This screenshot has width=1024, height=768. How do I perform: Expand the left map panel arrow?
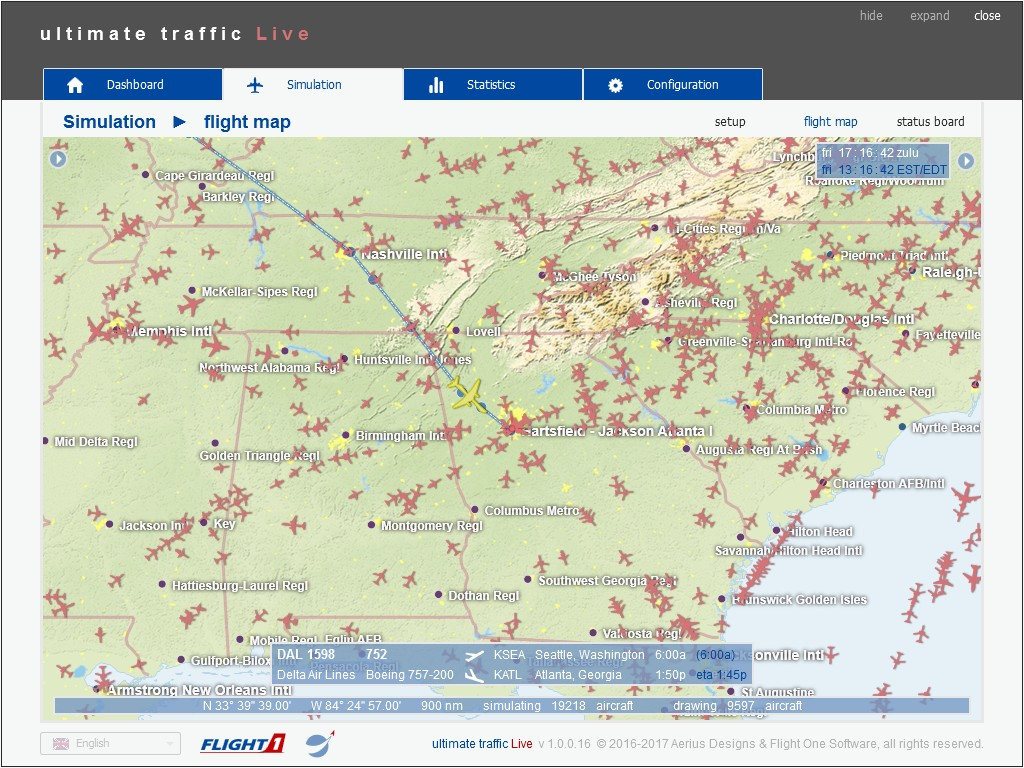[58, 159]
